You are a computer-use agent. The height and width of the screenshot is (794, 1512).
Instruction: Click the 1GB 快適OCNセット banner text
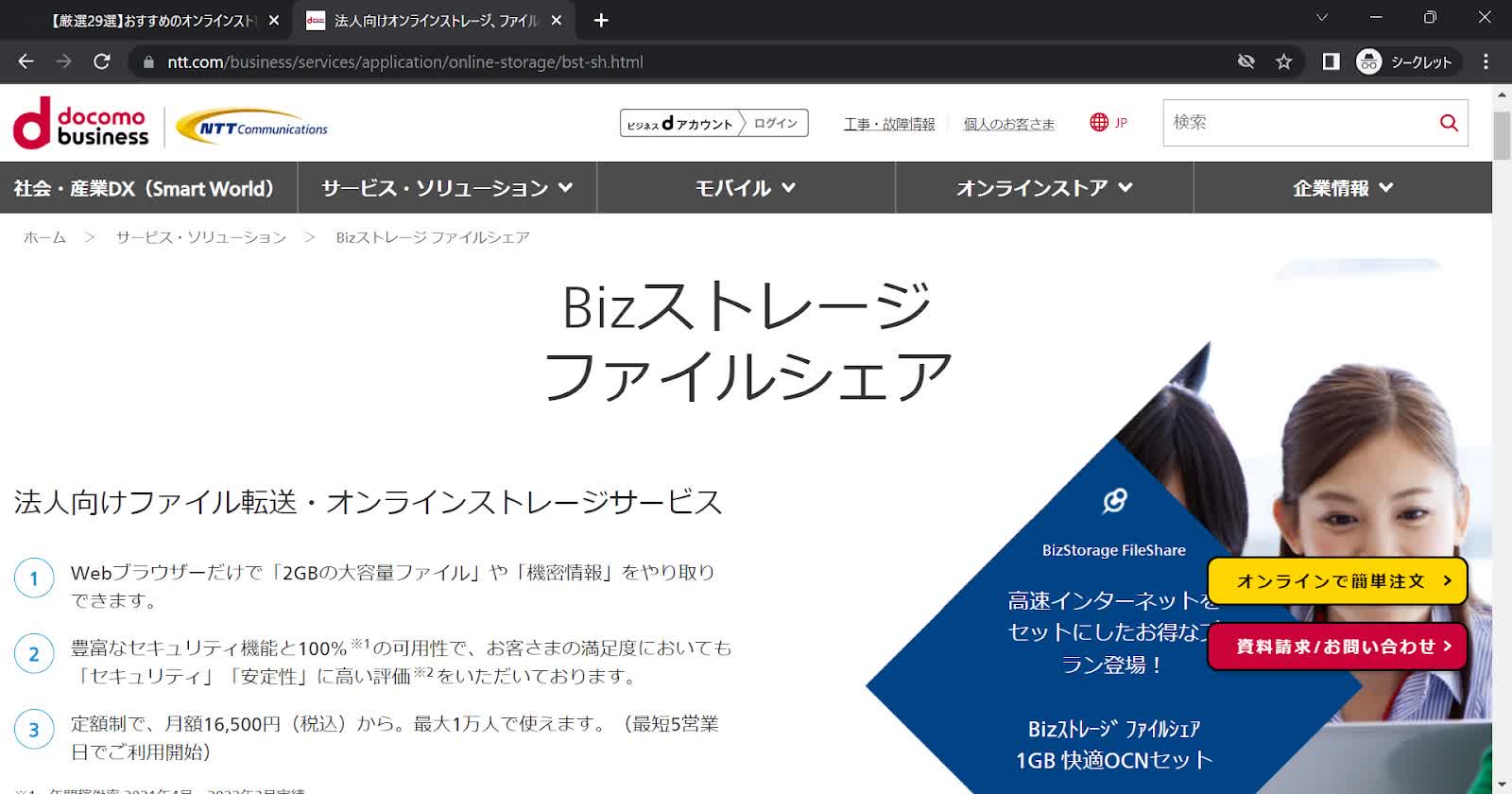tap(1114, 760)
